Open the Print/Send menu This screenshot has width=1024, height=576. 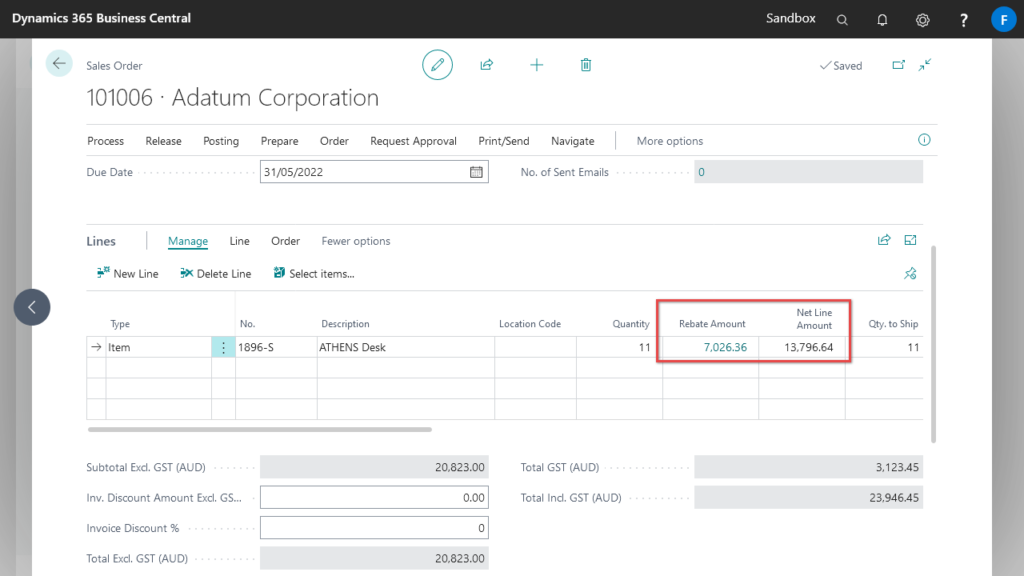[x=504, y=141]
